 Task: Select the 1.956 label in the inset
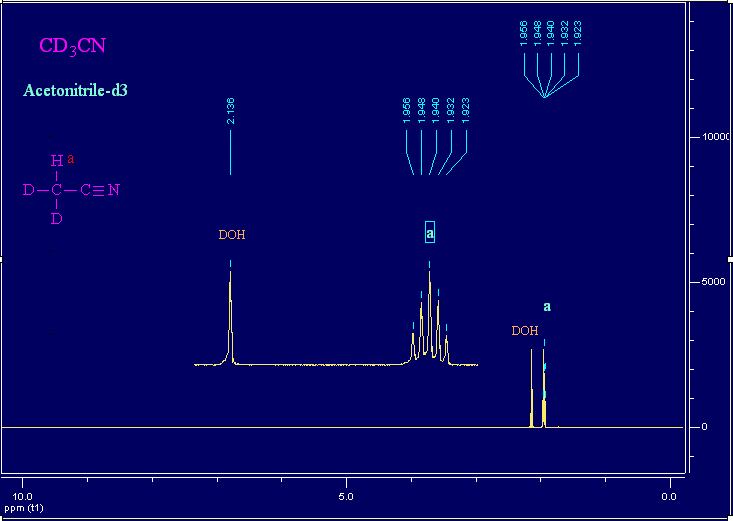[406, 111]
